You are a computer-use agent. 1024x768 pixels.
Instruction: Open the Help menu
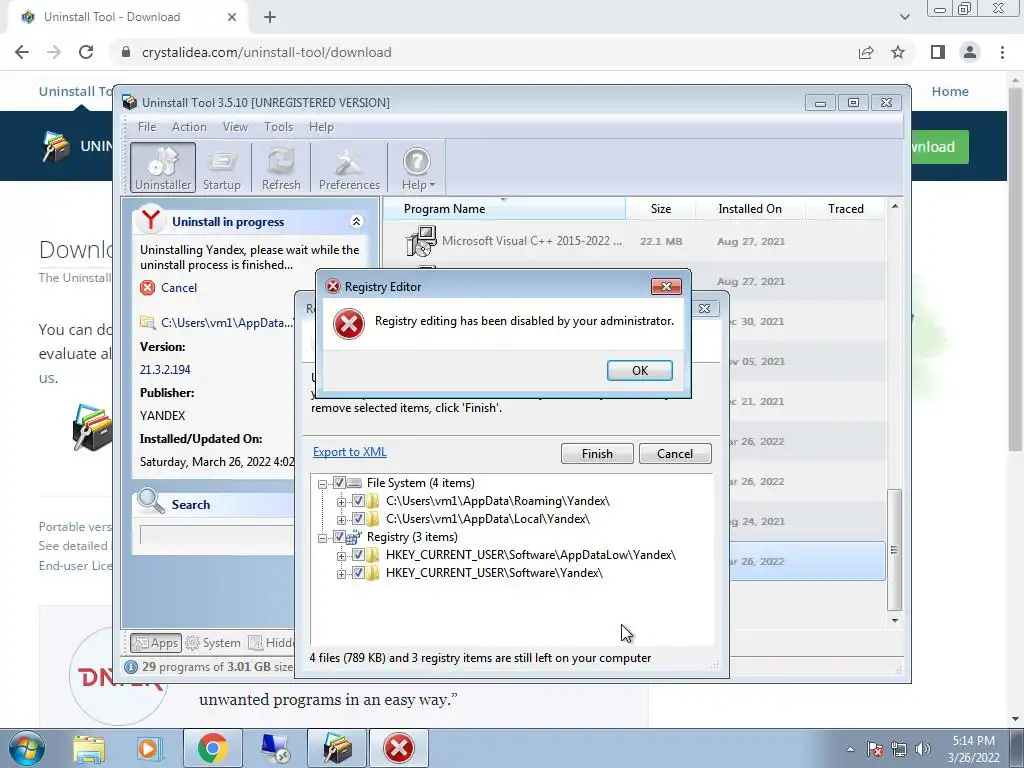point(321,127)
